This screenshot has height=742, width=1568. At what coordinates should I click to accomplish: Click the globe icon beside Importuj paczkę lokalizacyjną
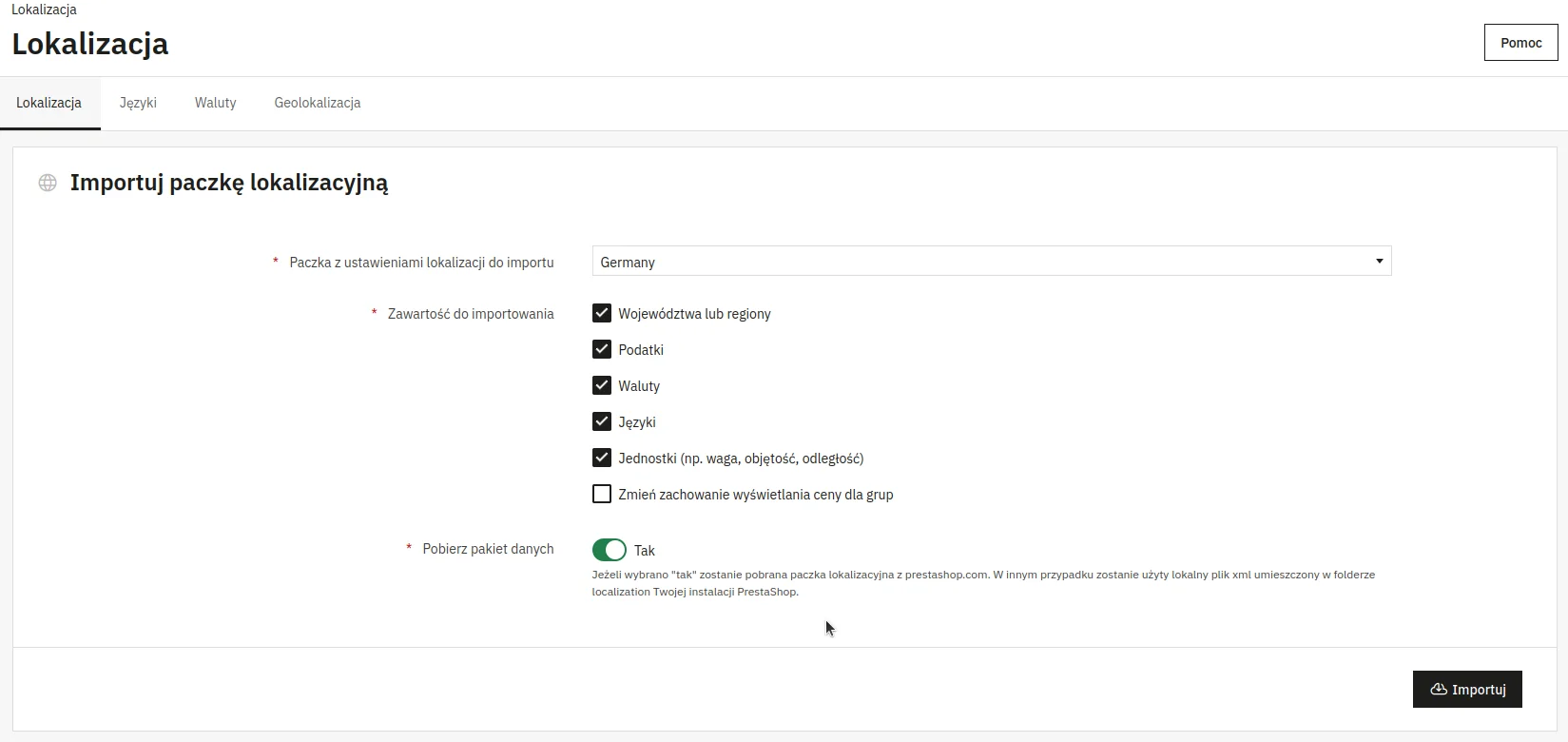pyautogui.click(x=48, y=183)
